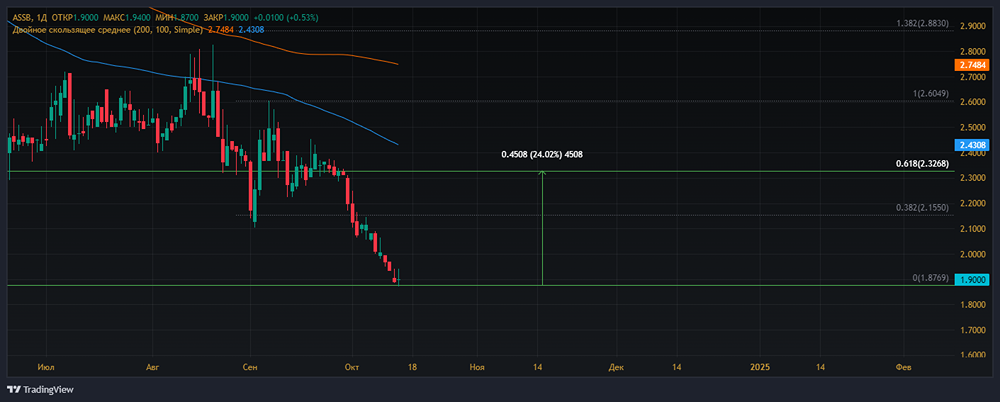Click the TradingView logo

40,389
